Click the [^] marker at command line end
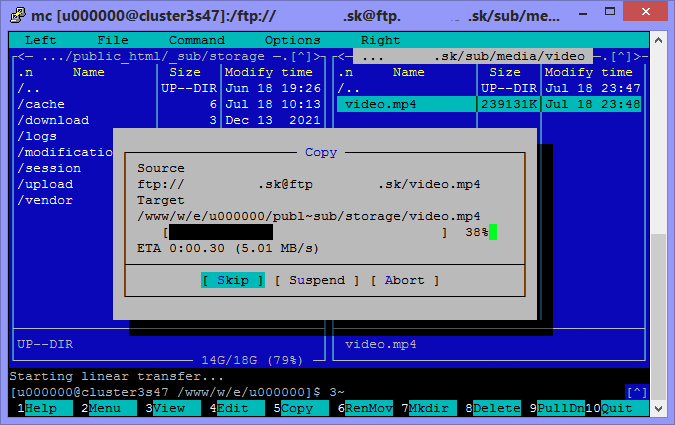 [636, 392]
